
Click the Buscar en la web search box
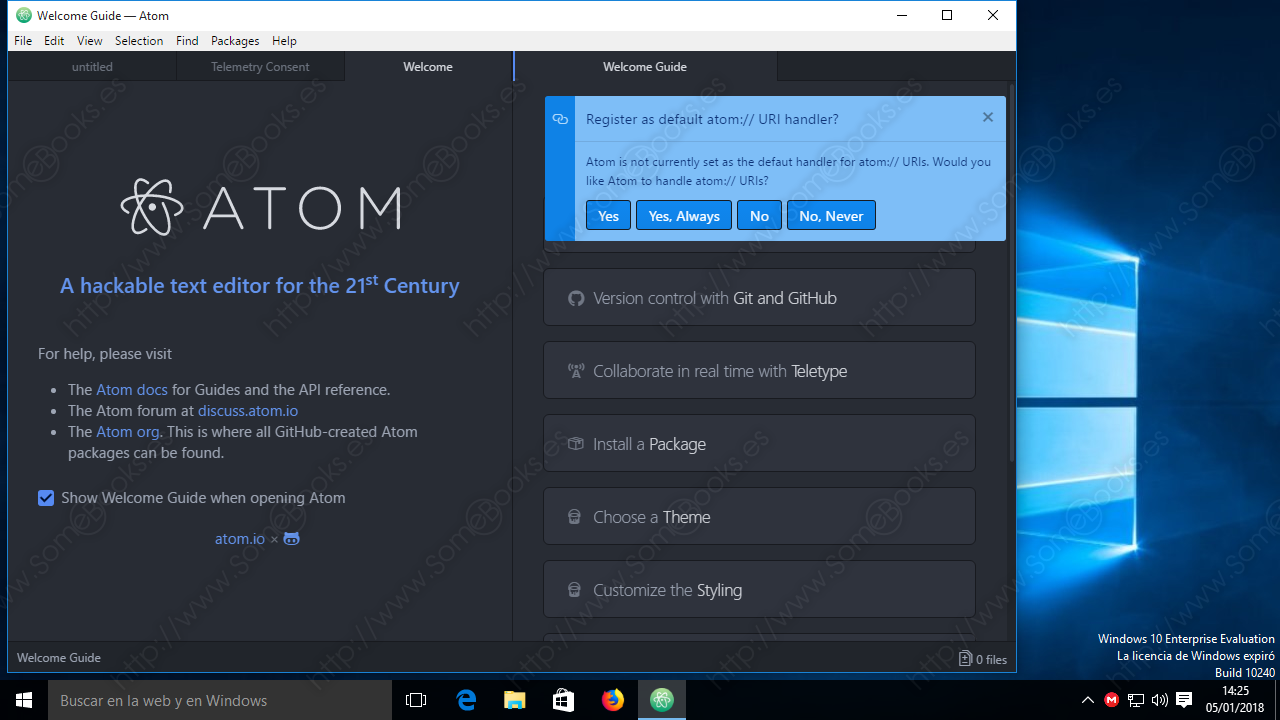[220, 700]
